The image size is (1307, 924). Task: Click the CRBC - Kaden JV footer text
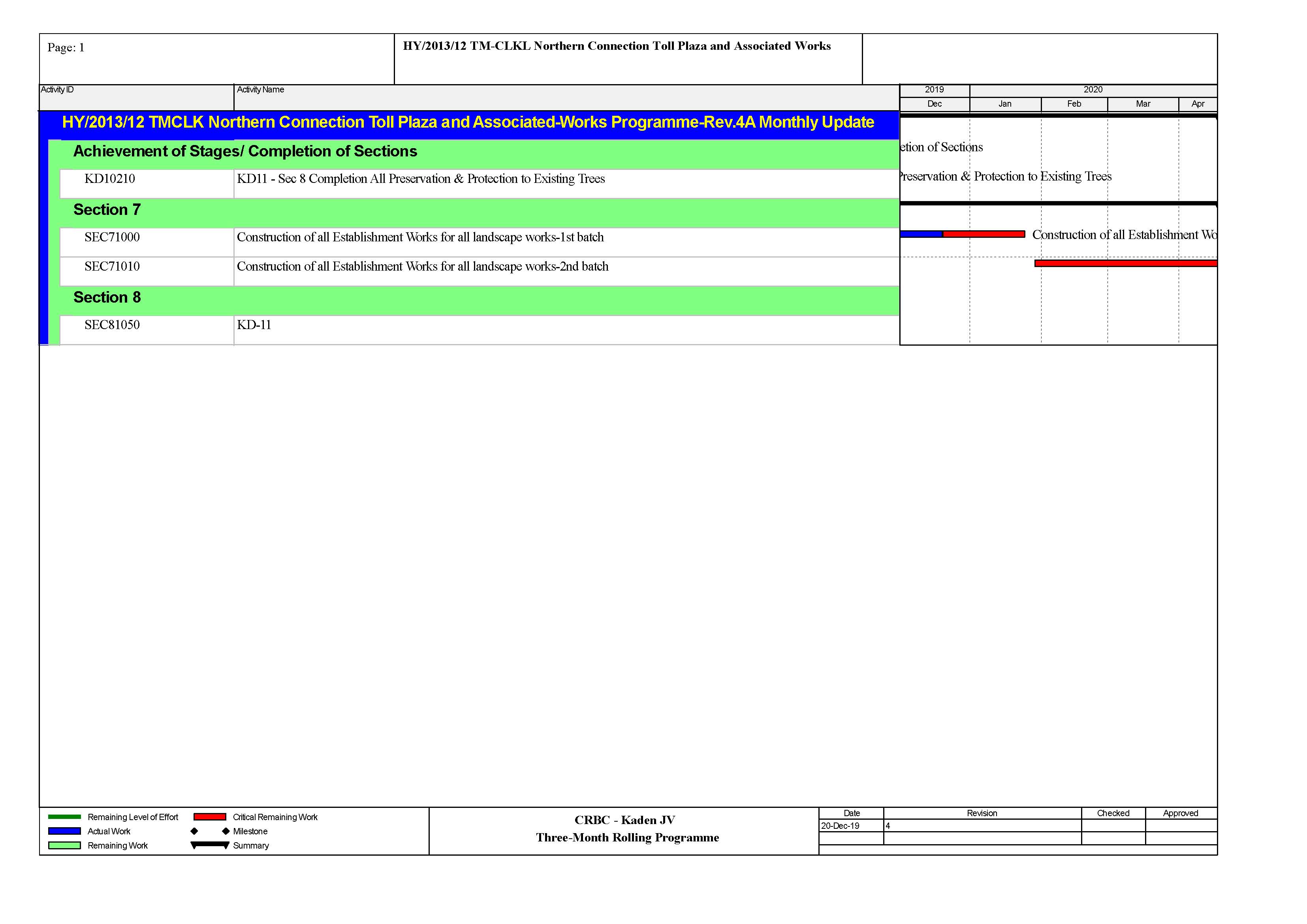click(624, 820)
